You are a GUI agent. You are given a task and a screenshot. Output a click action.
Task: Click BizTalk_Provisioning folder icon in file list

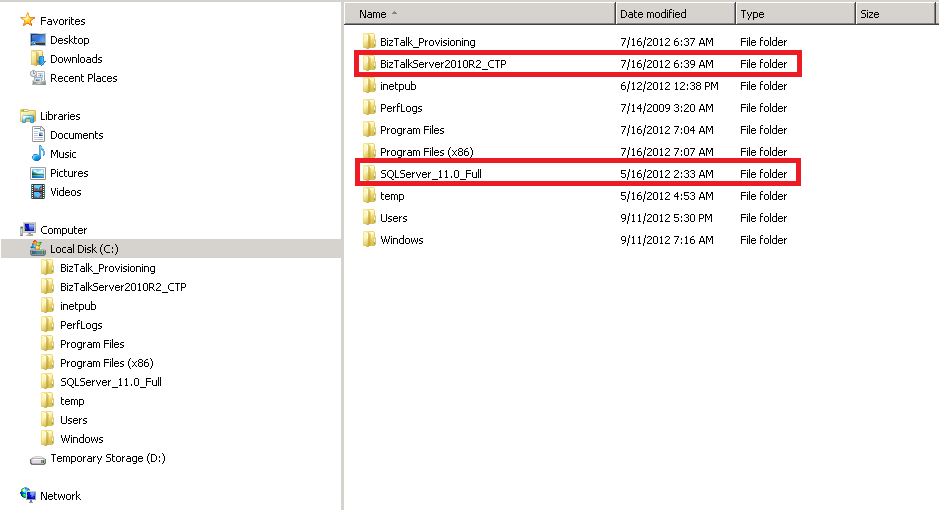369,41
